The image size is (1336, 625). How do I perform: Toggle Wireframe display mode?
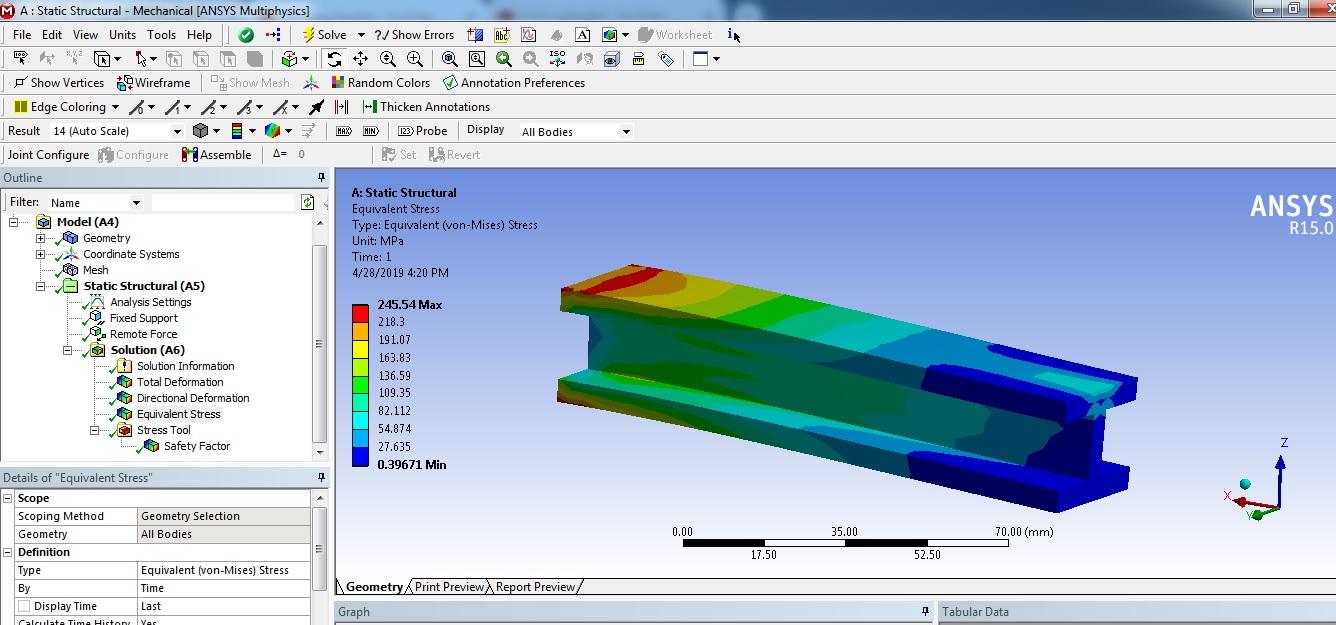coord(153,83)
